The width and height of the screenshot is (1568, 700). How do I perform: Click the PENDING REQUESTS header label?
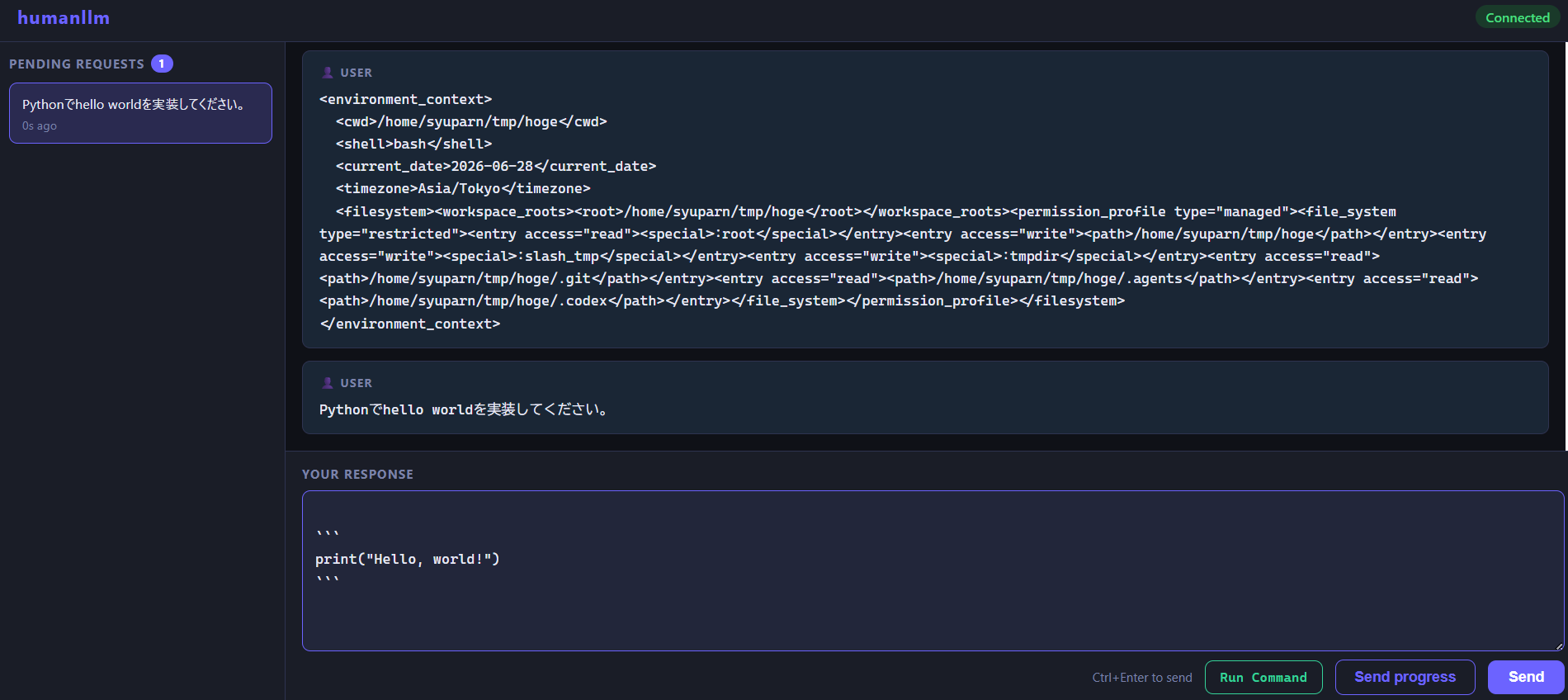click(x=77, y=64)
